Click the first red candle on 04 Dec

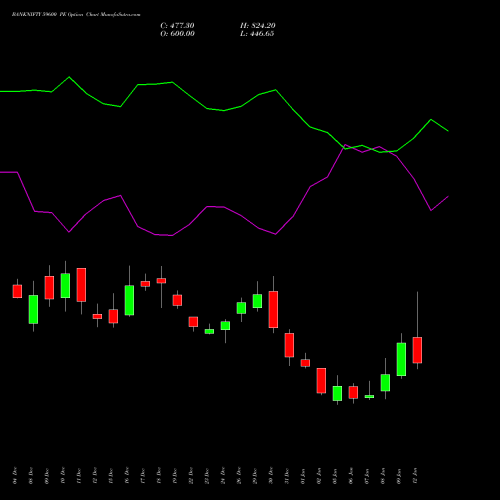(x=17, y=291)
